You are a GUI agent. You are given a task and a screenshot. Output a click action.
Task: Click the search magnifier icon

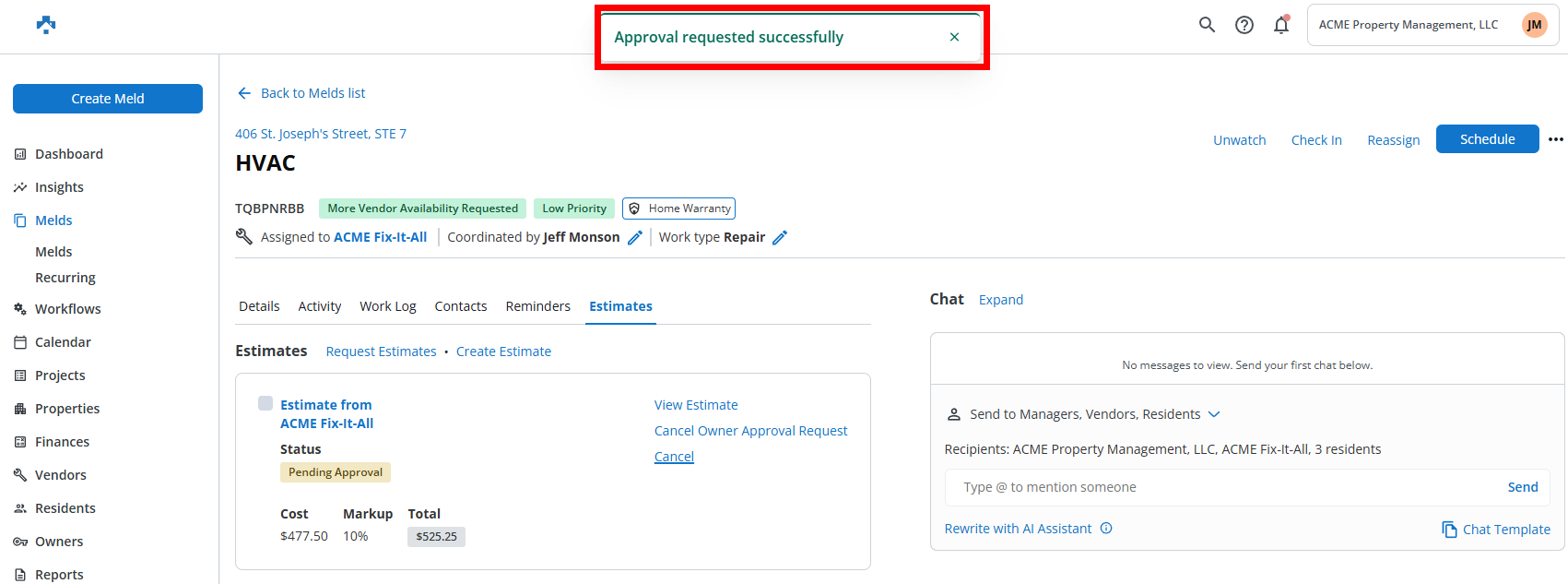pyautogui.click(x=1207, y=25)
